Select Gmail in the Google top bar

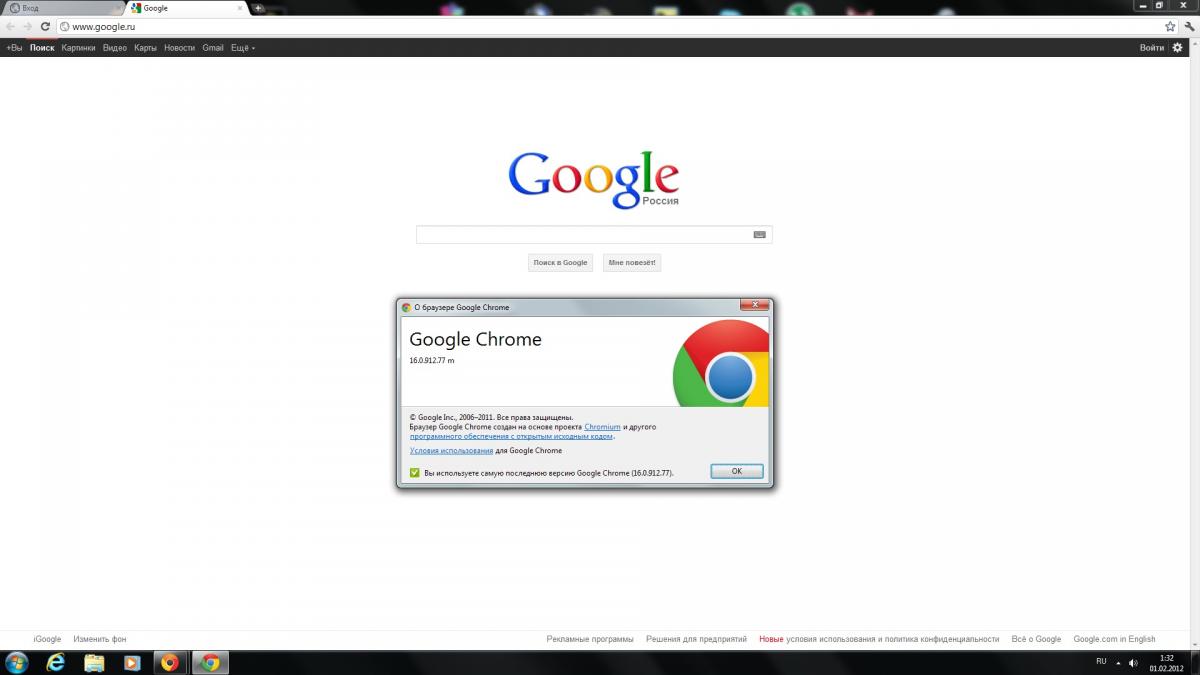click(213, 48)
